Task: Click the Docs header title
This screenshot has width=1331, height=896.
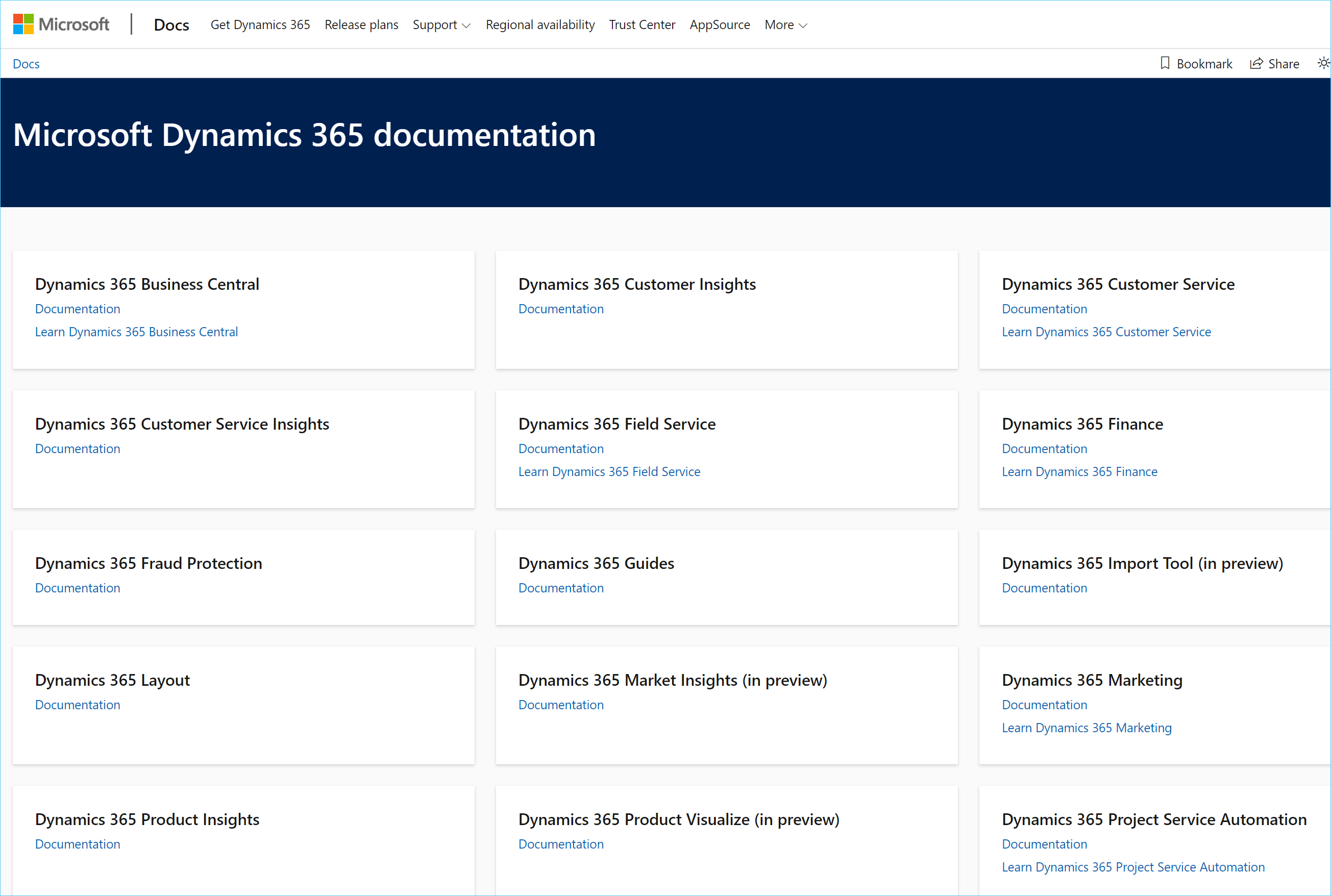Action: (171, 25)
